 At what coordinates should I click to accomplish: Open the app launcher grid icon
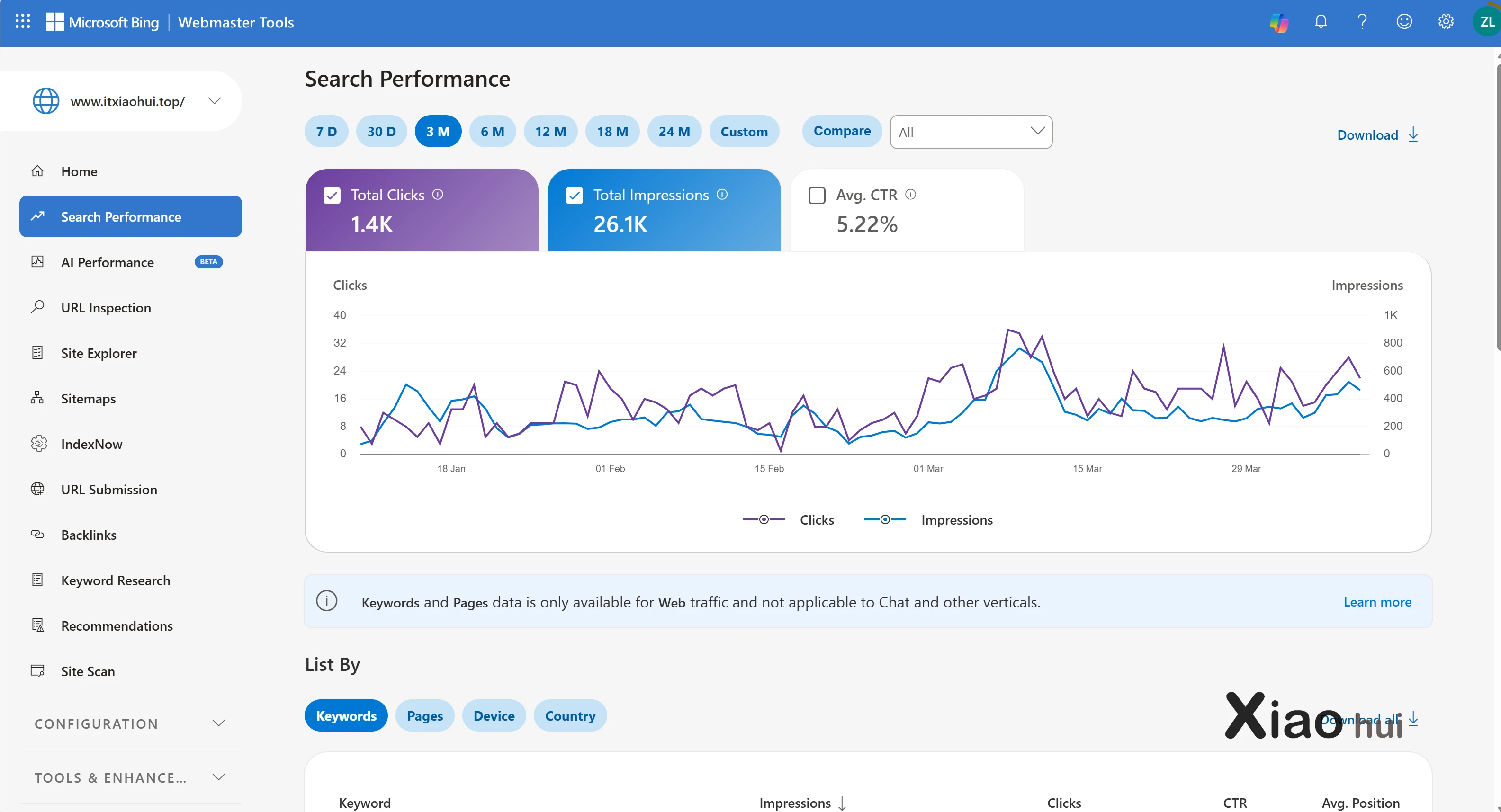point(22,22)
